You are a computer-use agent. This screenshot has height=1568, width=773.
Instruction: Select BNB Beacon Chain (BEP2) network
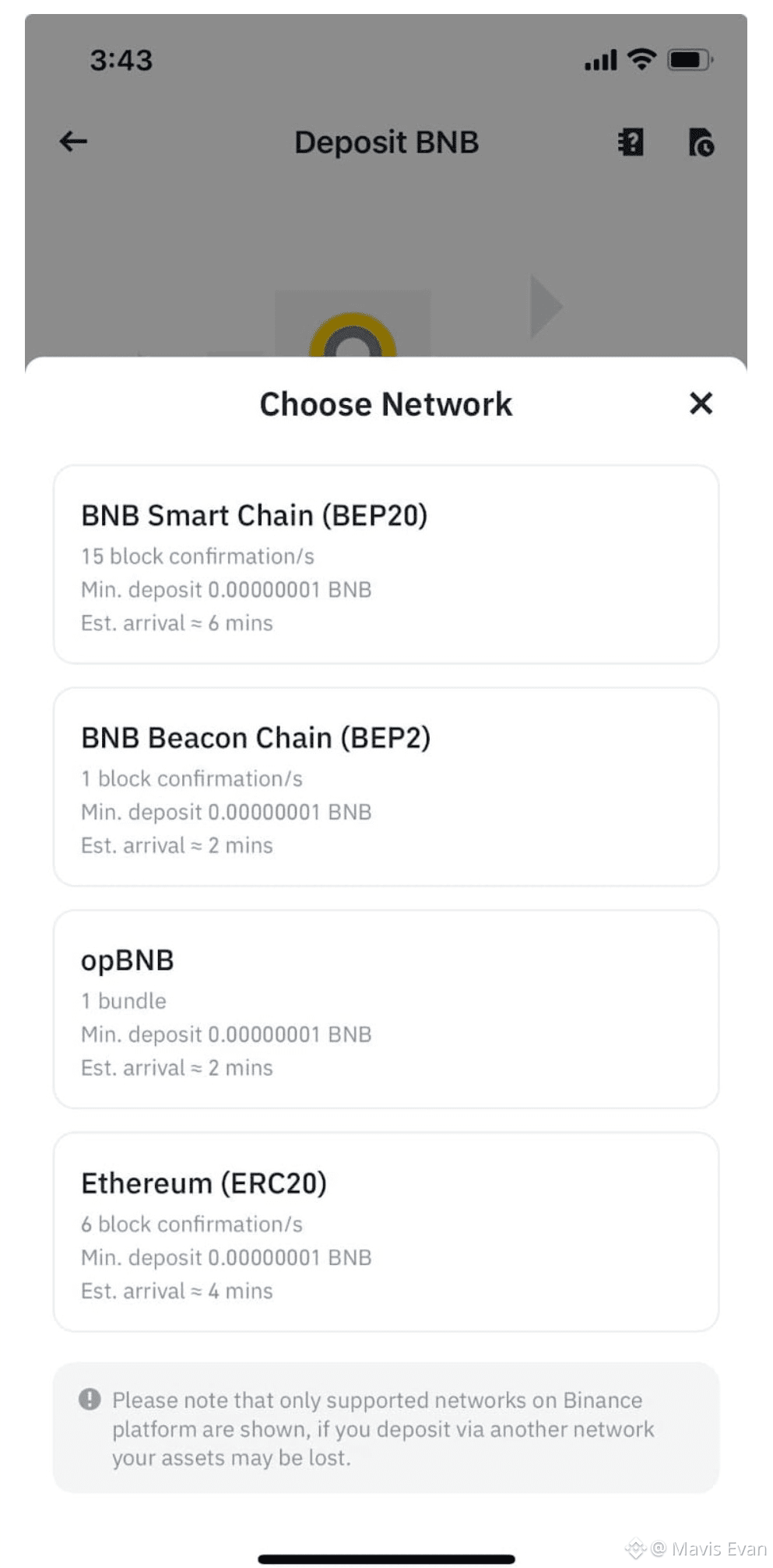coord(386,787)
